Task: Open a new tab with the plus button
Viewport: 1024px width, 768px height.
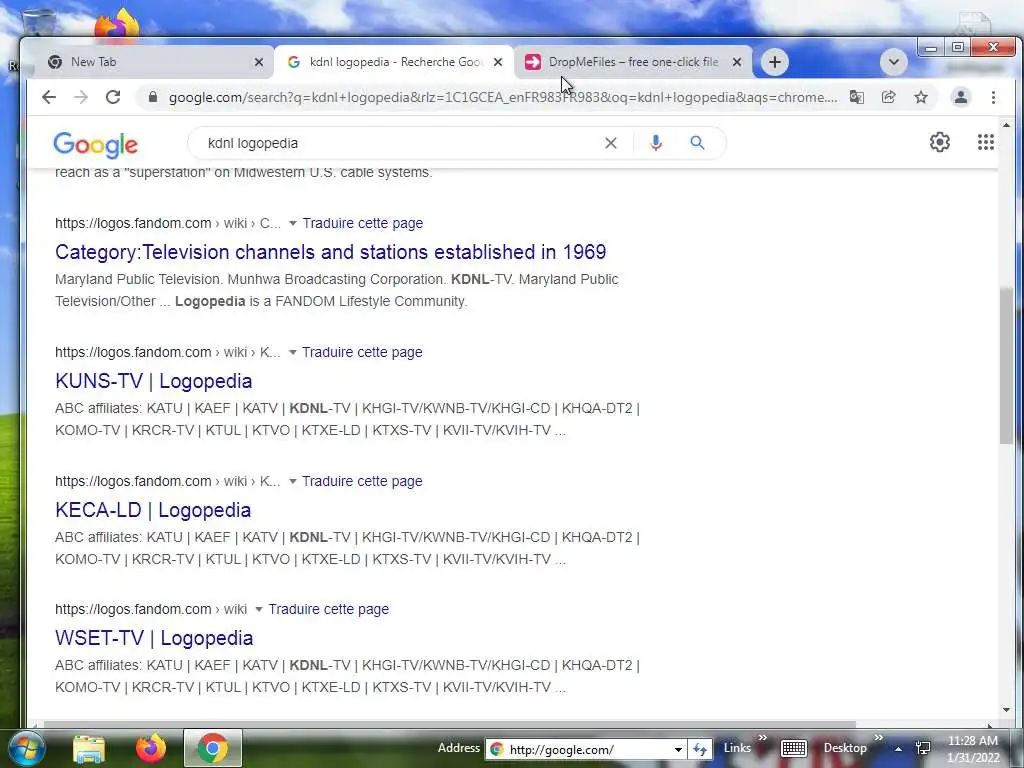Action: pyautogui.click(x=775, y=62)
